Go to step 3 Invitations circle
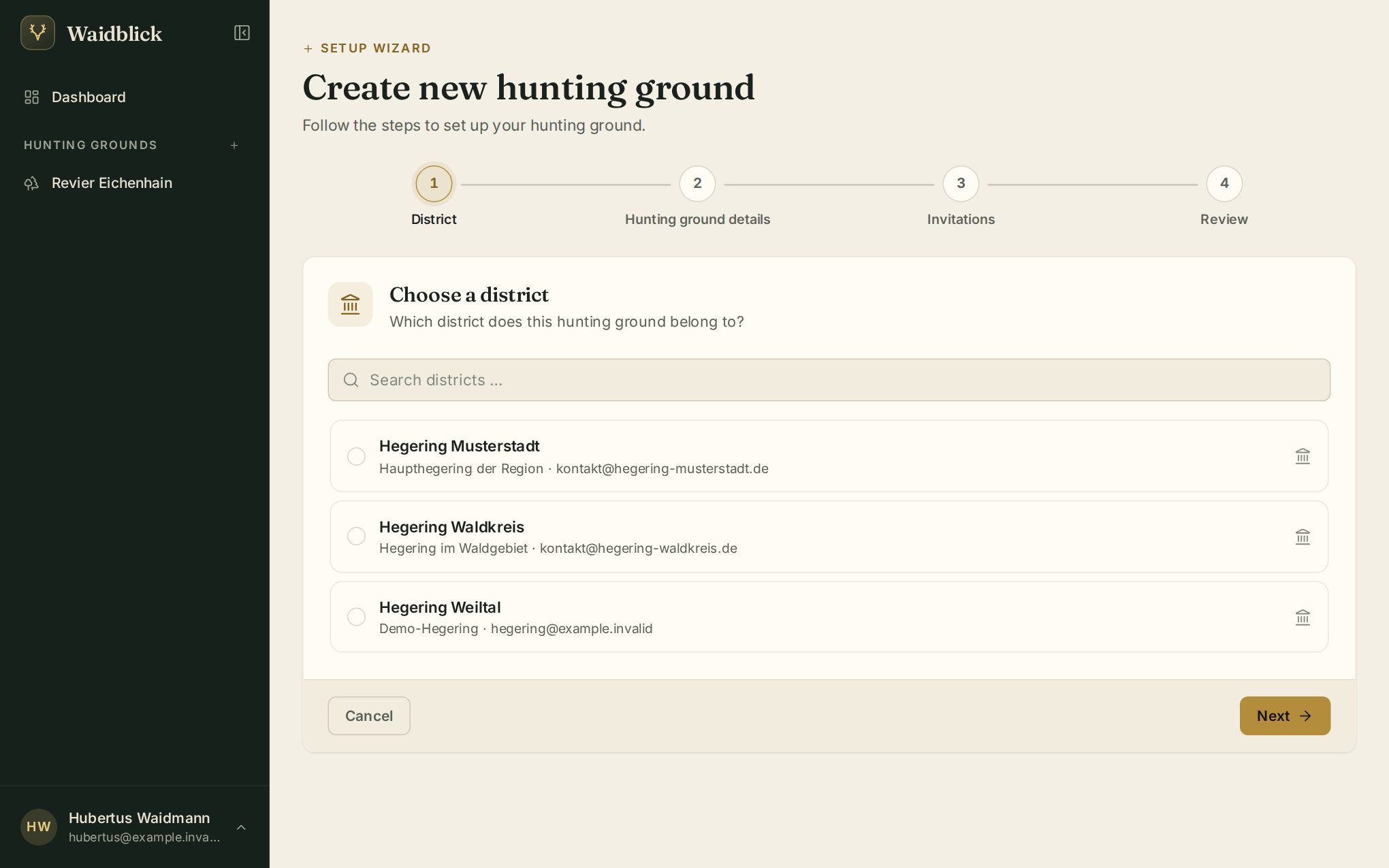This screenshot has height=868, width=1389. click(x=961, y=184)
